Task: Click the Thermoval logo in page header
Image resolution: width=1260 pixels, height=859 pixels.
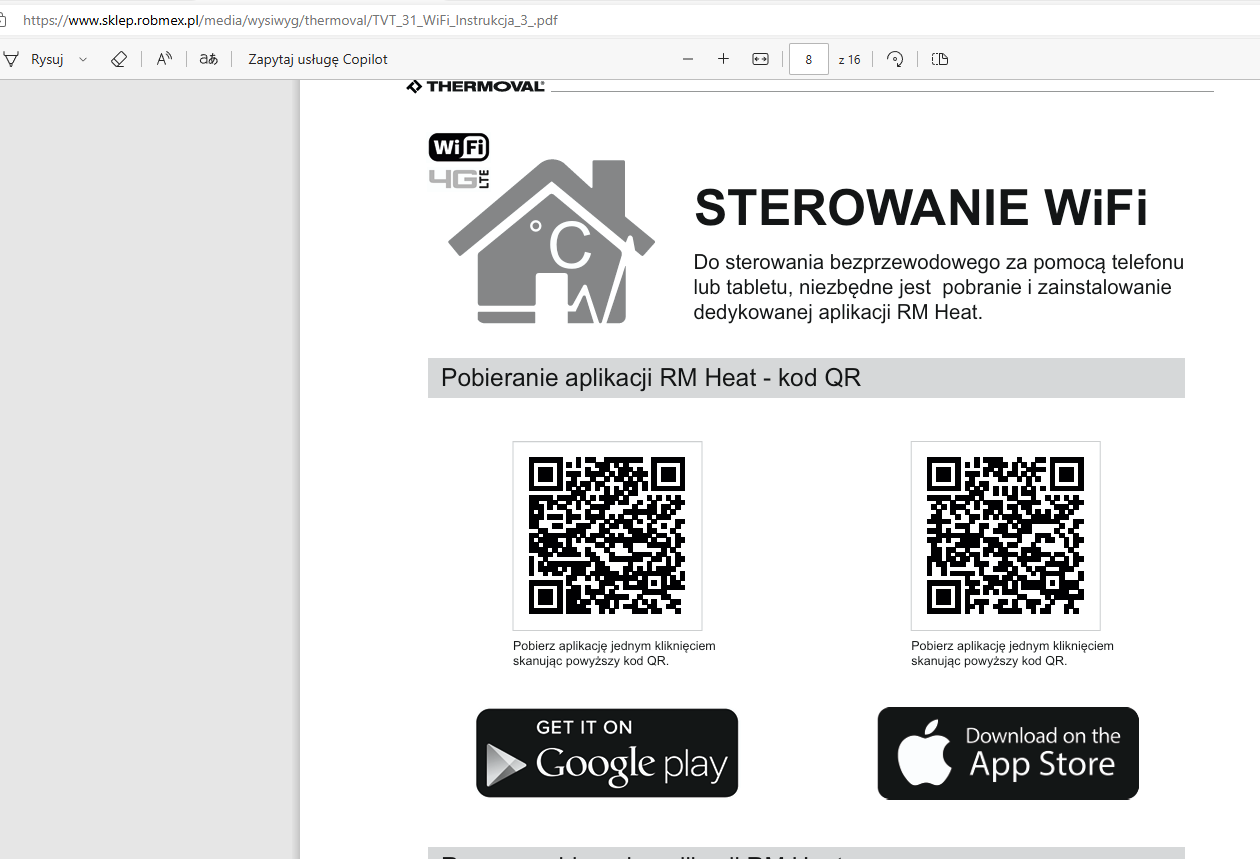Action: click(x=476, y=86)
